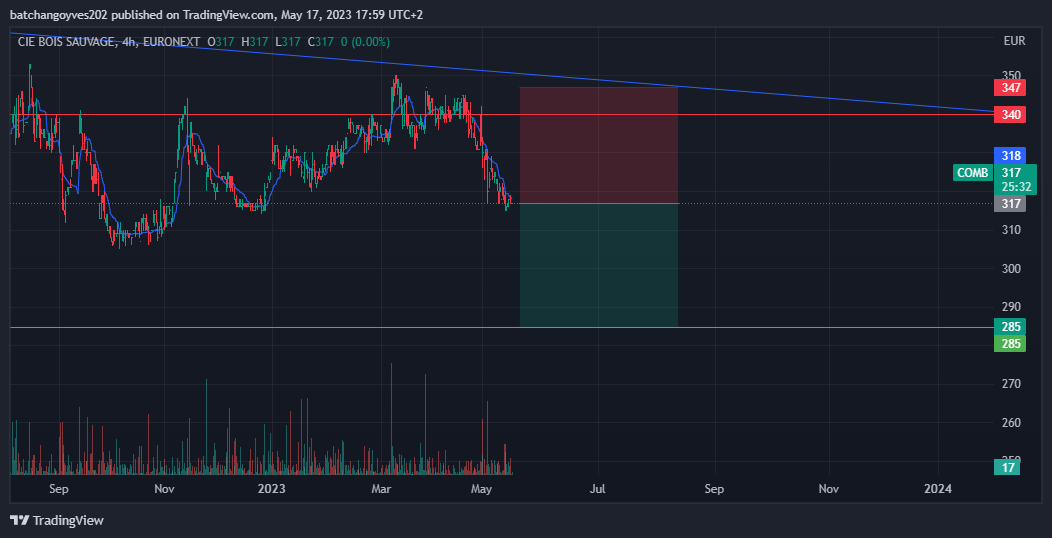Select the CIE BOIS SAUVAGE symbol title
Viewport: 1052px width, 538px height.
point(66,42)
